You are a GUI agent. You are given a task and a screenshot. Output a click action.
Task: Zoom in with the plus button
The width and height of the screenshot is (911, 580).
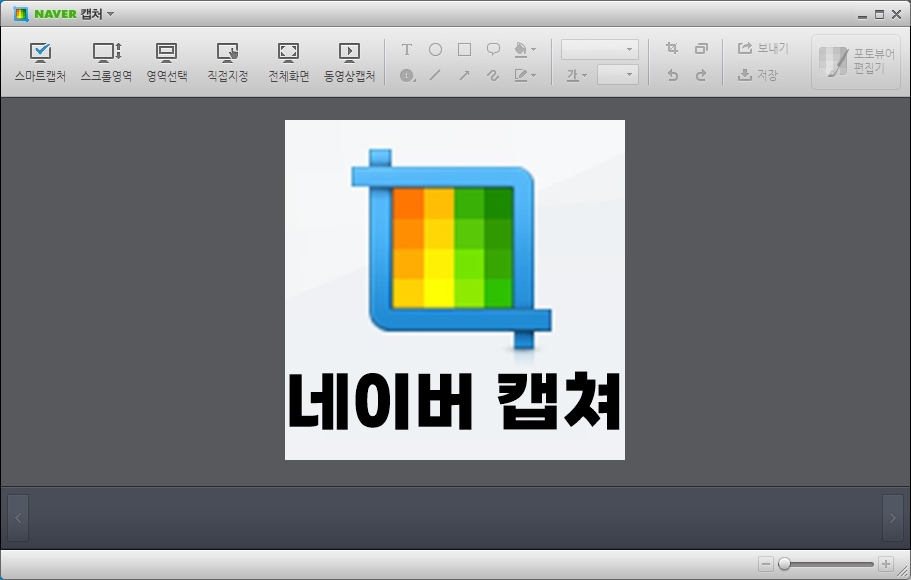coord(885,564)
